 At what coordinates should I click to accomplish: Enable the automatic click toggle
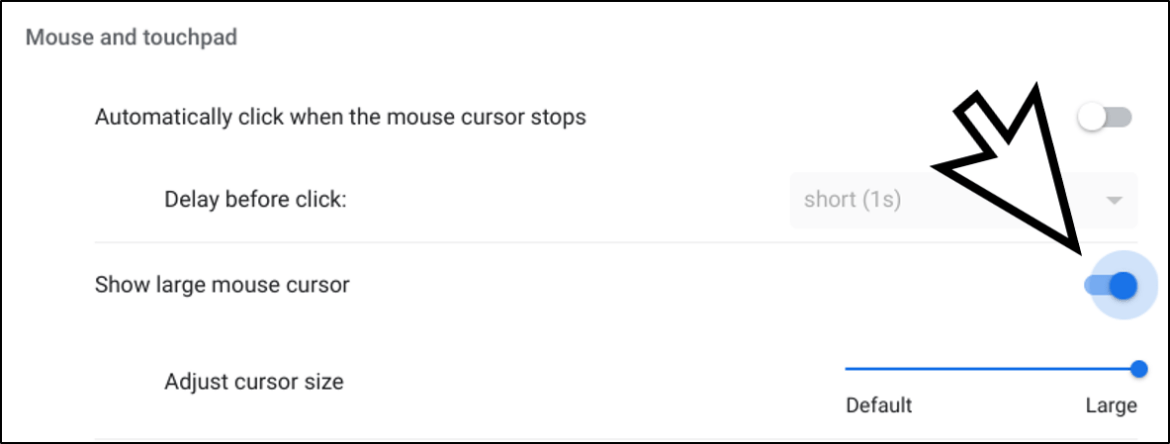click(x=1104, y=118)
